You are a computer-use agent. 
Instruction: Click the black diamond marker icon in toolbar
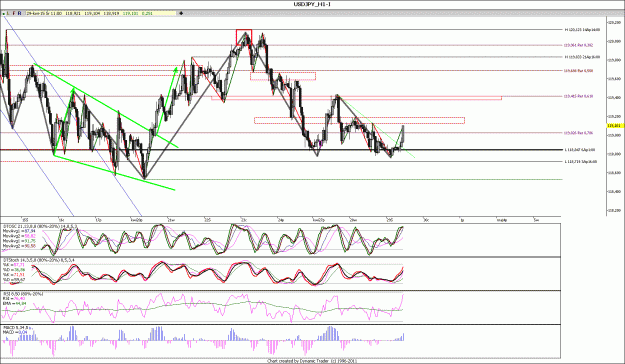point(181,13)
